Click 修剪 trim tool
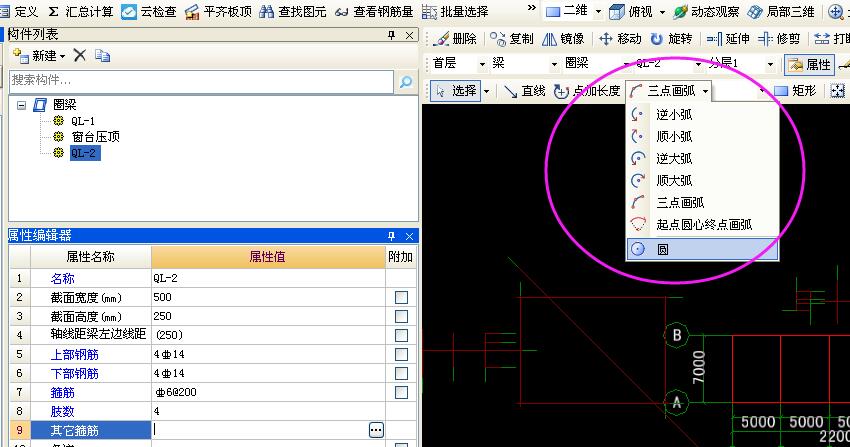 tap(779, 38)
